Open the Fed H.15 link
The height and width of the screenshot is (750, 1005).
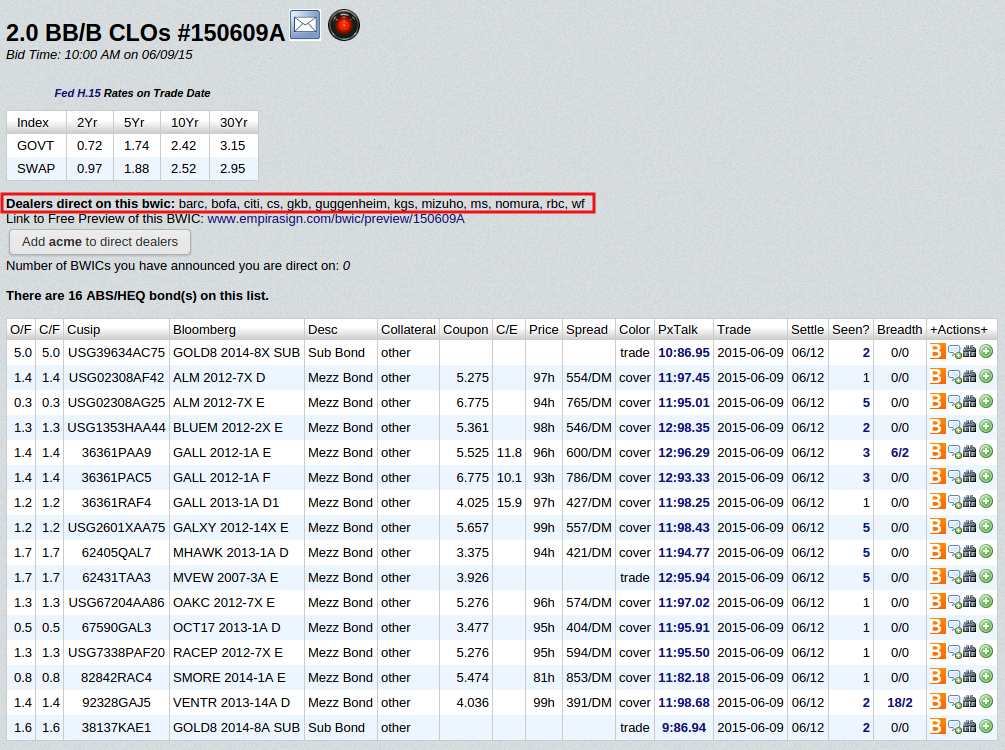pos(77,93)
